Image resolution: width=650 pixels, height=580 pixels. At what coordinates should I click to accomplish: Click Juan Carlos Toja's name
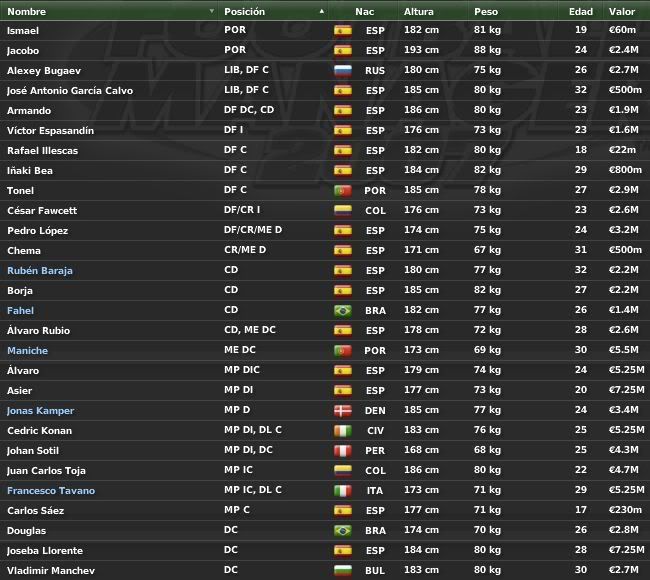pos(46,471)
